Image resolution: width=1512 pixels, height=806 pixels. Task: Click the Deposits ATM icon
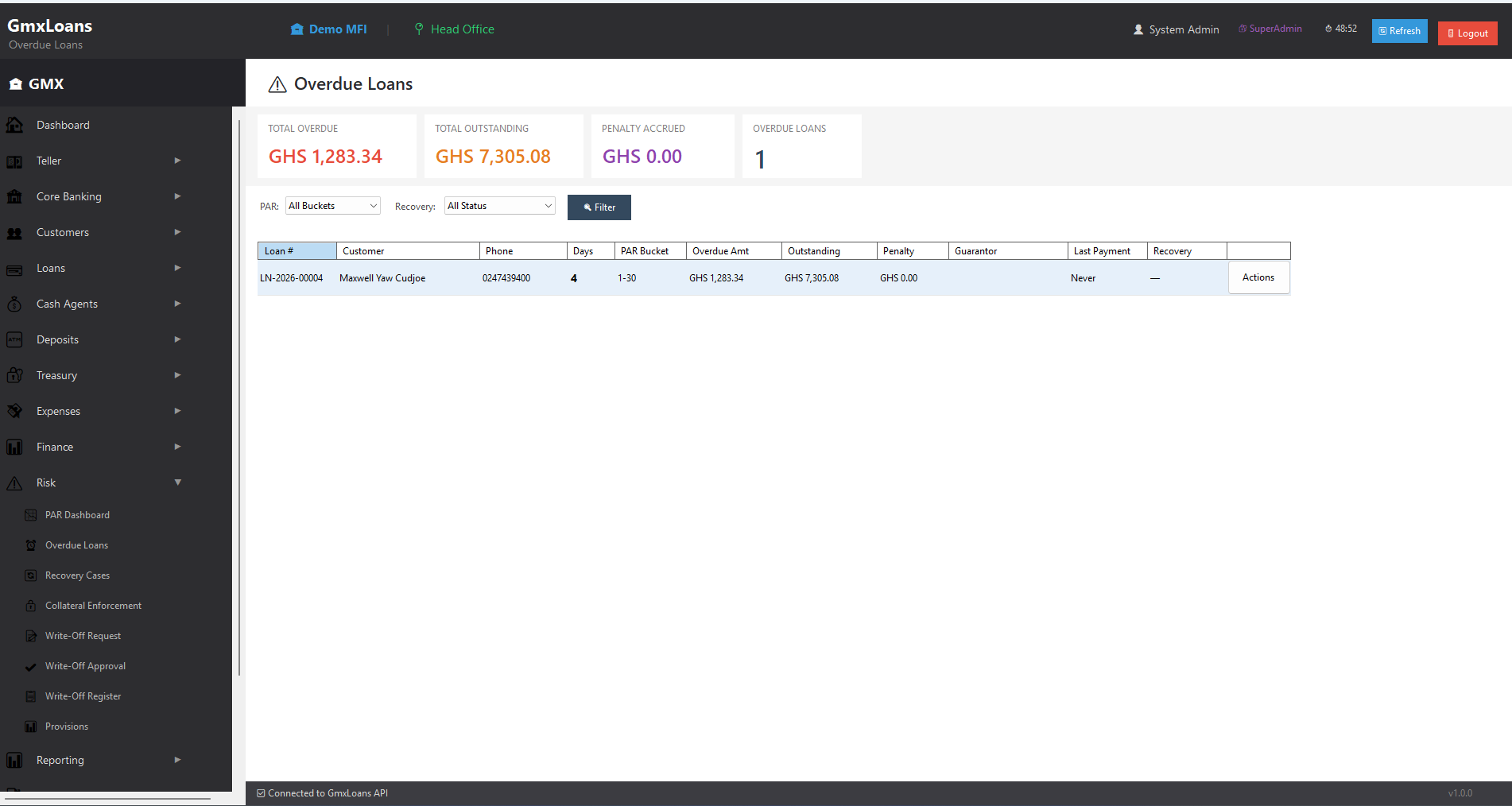(14, 340)
